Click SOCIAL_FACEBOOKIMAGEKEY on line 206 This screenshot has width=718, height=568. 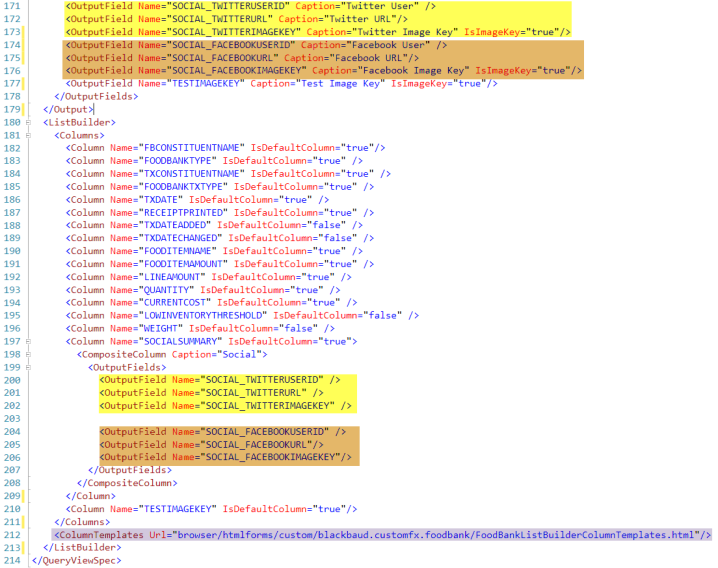pyautogui.click(x=270, y=457)
